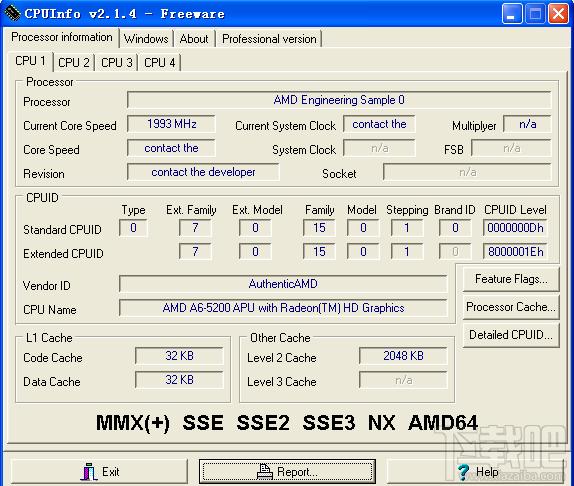The height and width of the screenshot is (486, 574).
Task: Click the 'Standard CPUID' row label
Action: point(62,230)
